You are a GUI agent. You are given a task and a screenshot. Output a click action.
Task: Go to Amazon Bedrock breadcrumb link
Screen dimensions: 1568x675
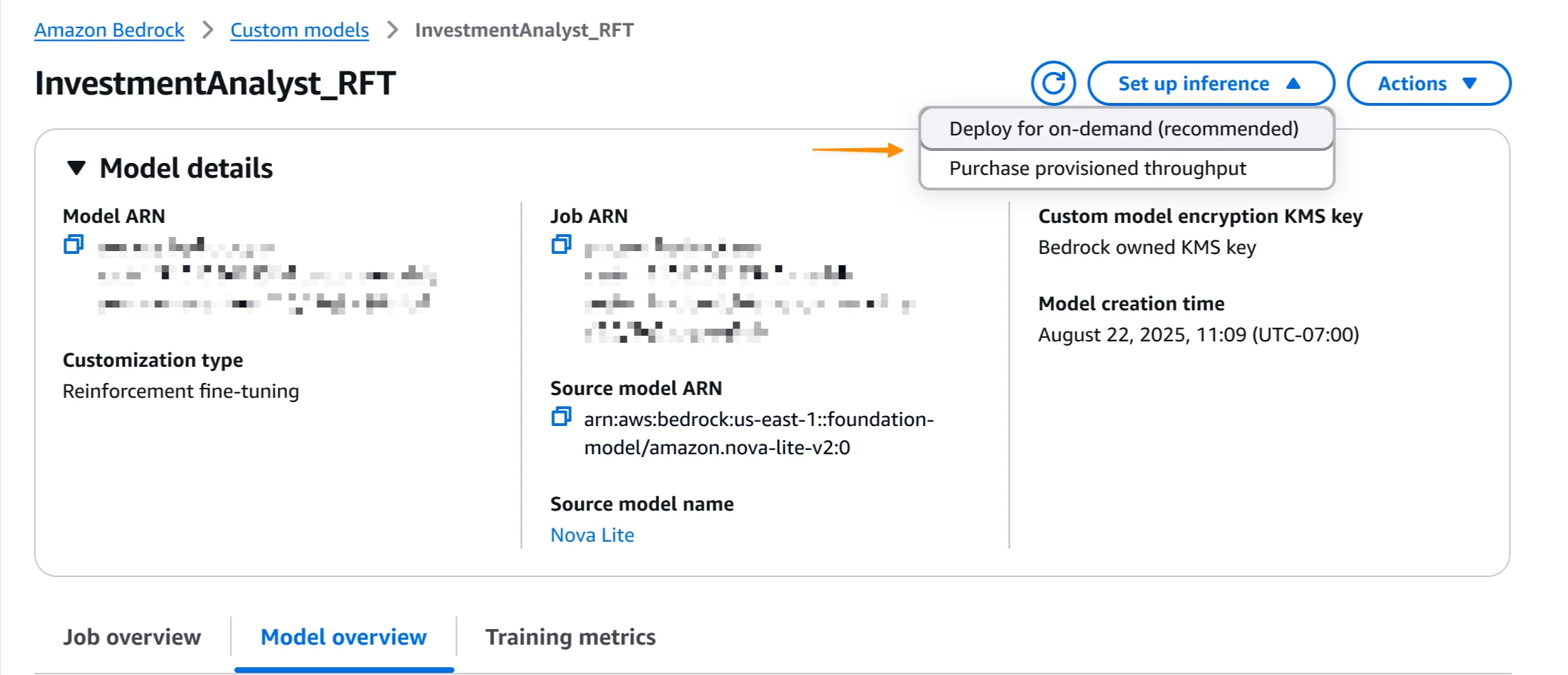(109, 30)
